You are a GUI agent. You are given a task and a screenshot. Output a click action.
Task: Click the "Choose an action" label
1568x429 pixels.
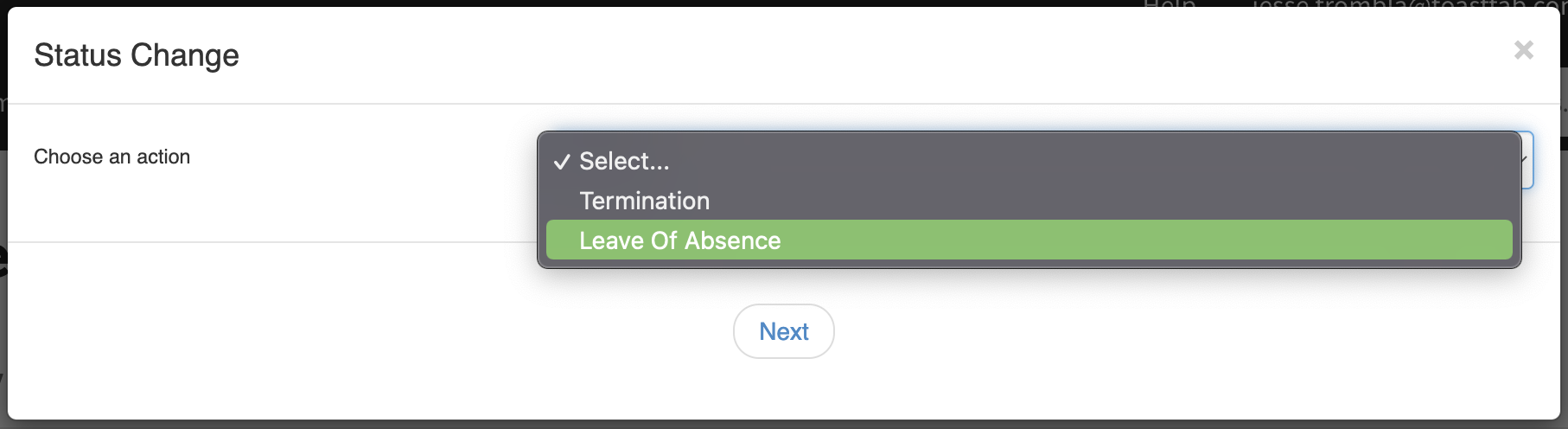coord(112,157)
